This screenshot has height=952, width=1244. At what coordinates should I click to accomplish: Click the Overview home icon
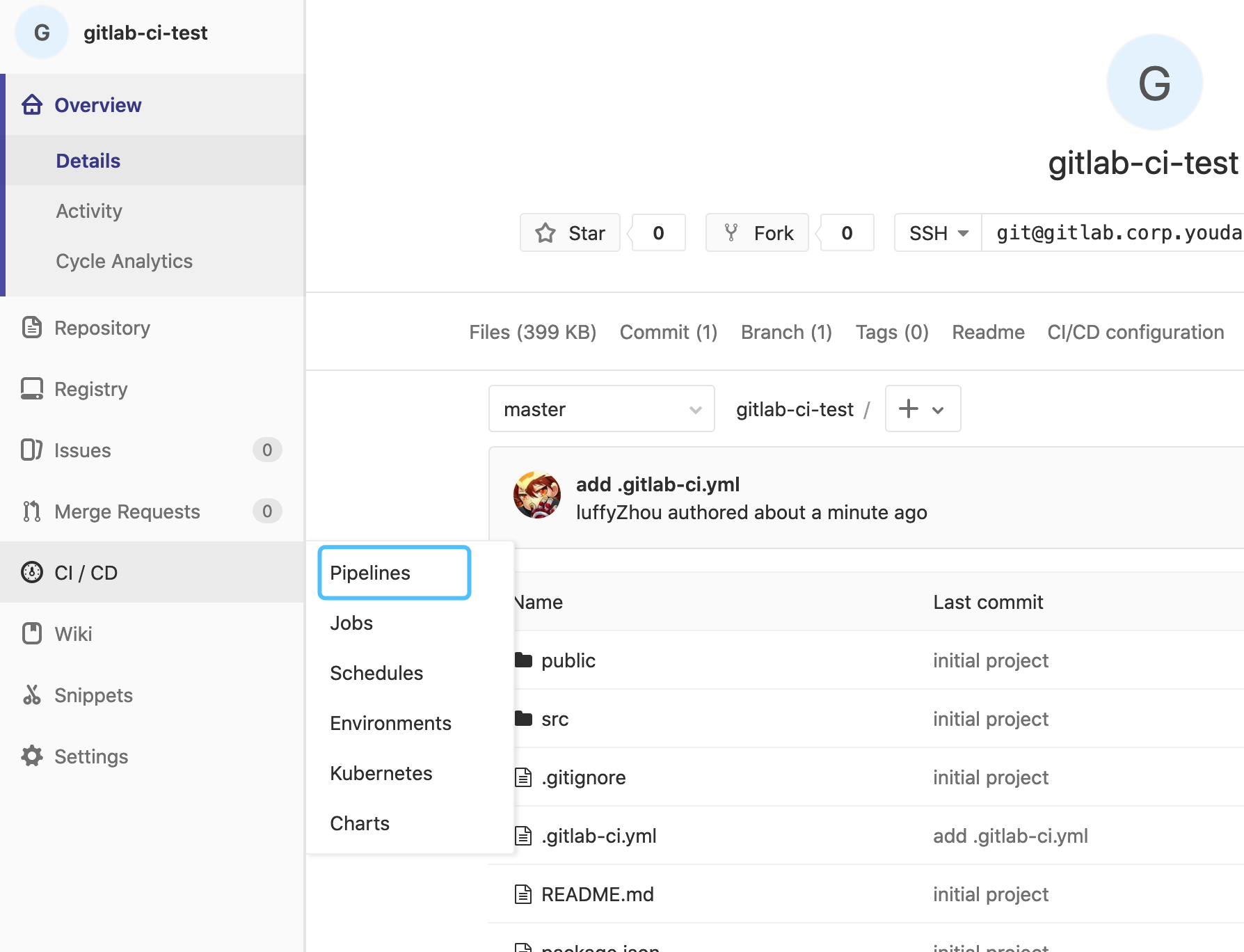click(32, 104)
